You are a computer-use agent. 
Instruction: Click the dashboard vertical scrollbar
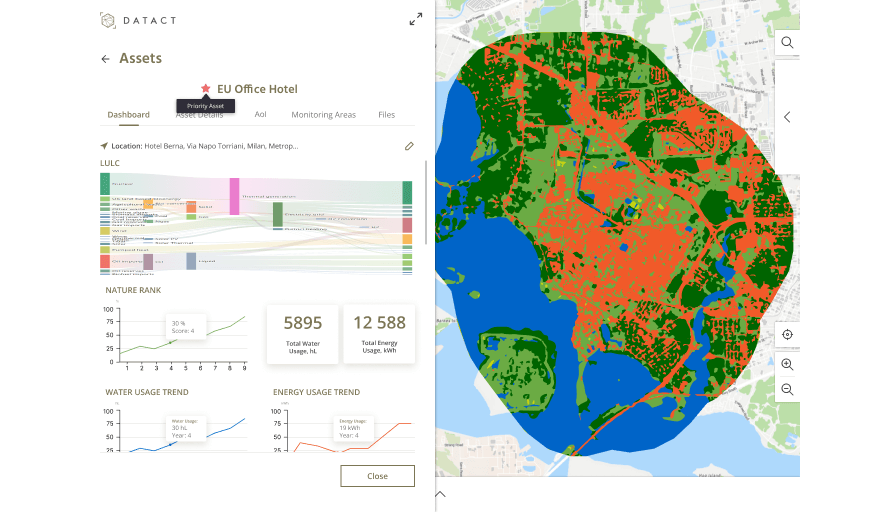[427, 200]
